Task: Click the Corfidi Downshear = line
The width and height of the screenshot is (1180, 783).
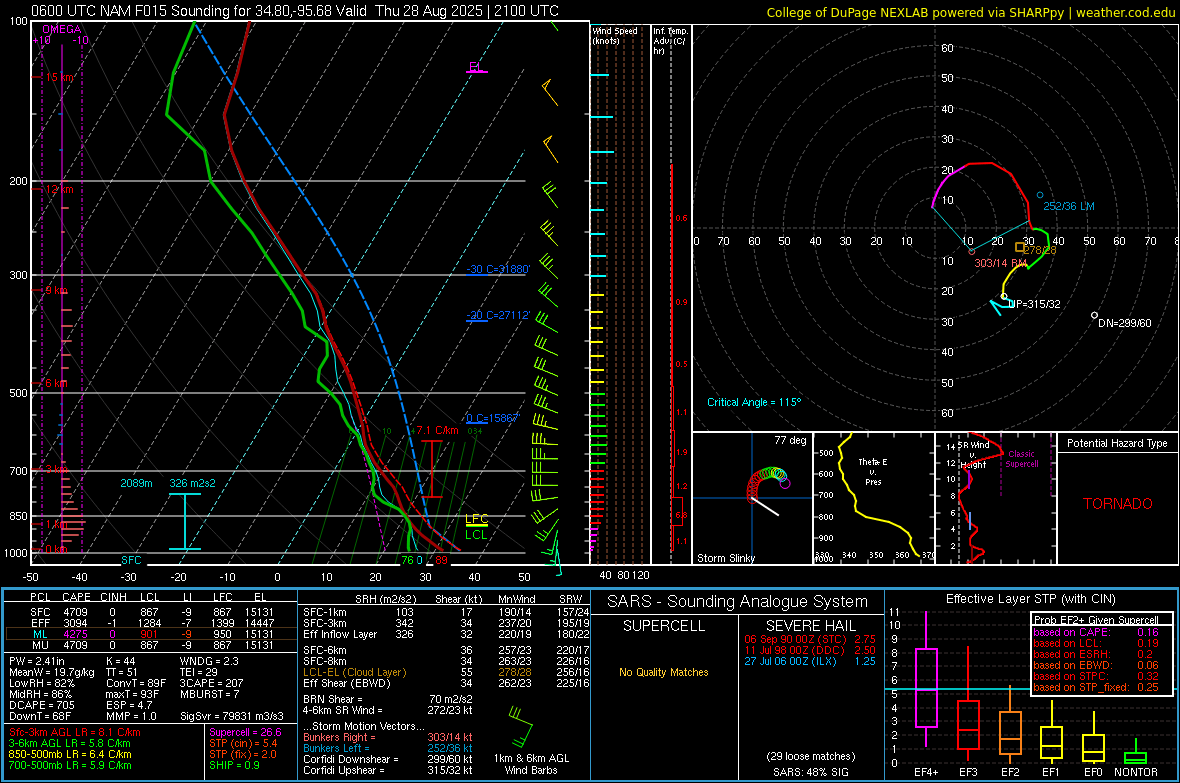Action: (x=388, y=760)
